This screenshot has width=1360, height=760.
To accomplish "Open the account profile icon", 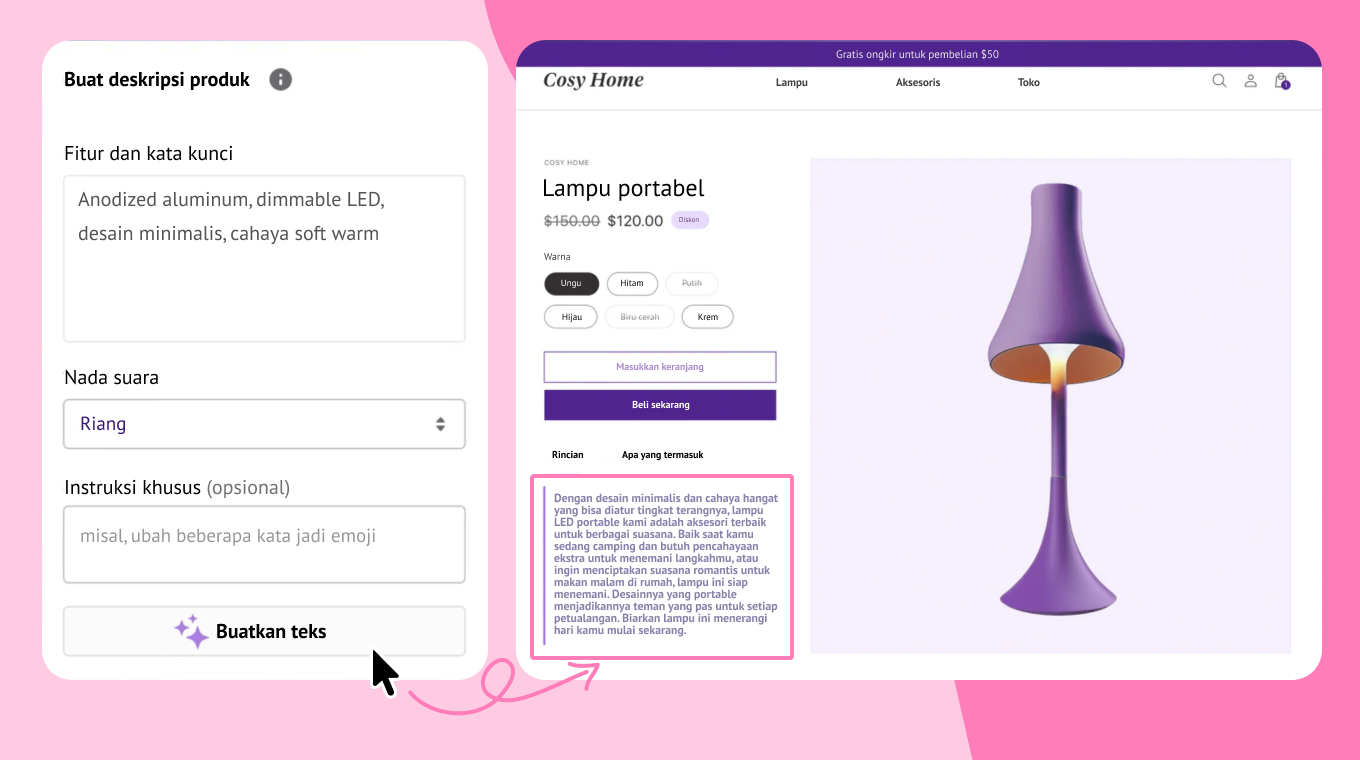I will coord(1250,81).
